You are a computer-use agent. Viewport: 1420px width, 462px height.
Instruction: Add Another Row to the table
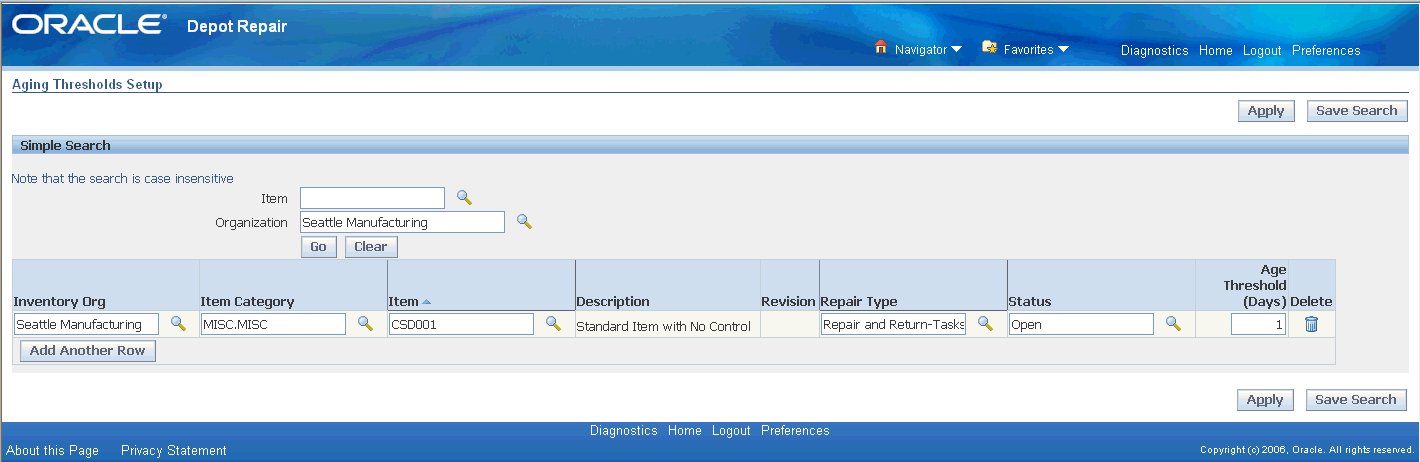pyautogui.click(x=88, y=351)
